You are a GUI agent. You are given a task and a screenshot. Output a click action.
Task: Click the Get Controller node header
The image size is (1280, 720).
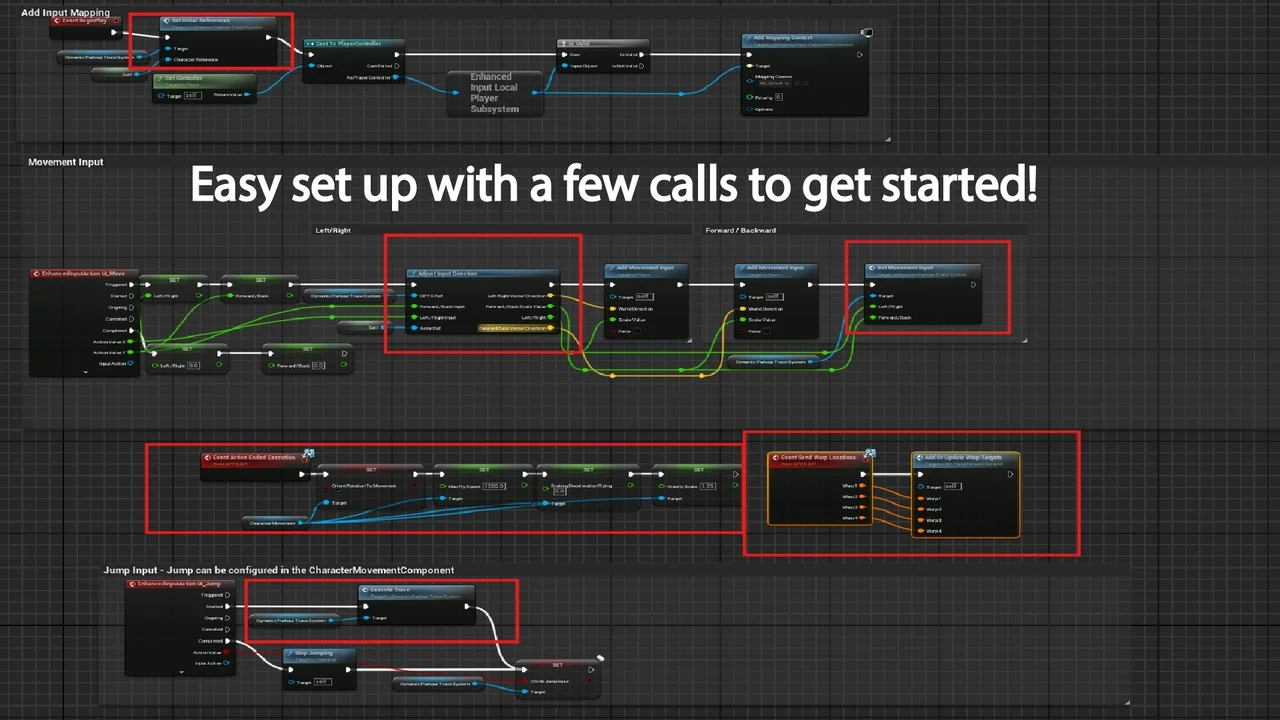200,78
